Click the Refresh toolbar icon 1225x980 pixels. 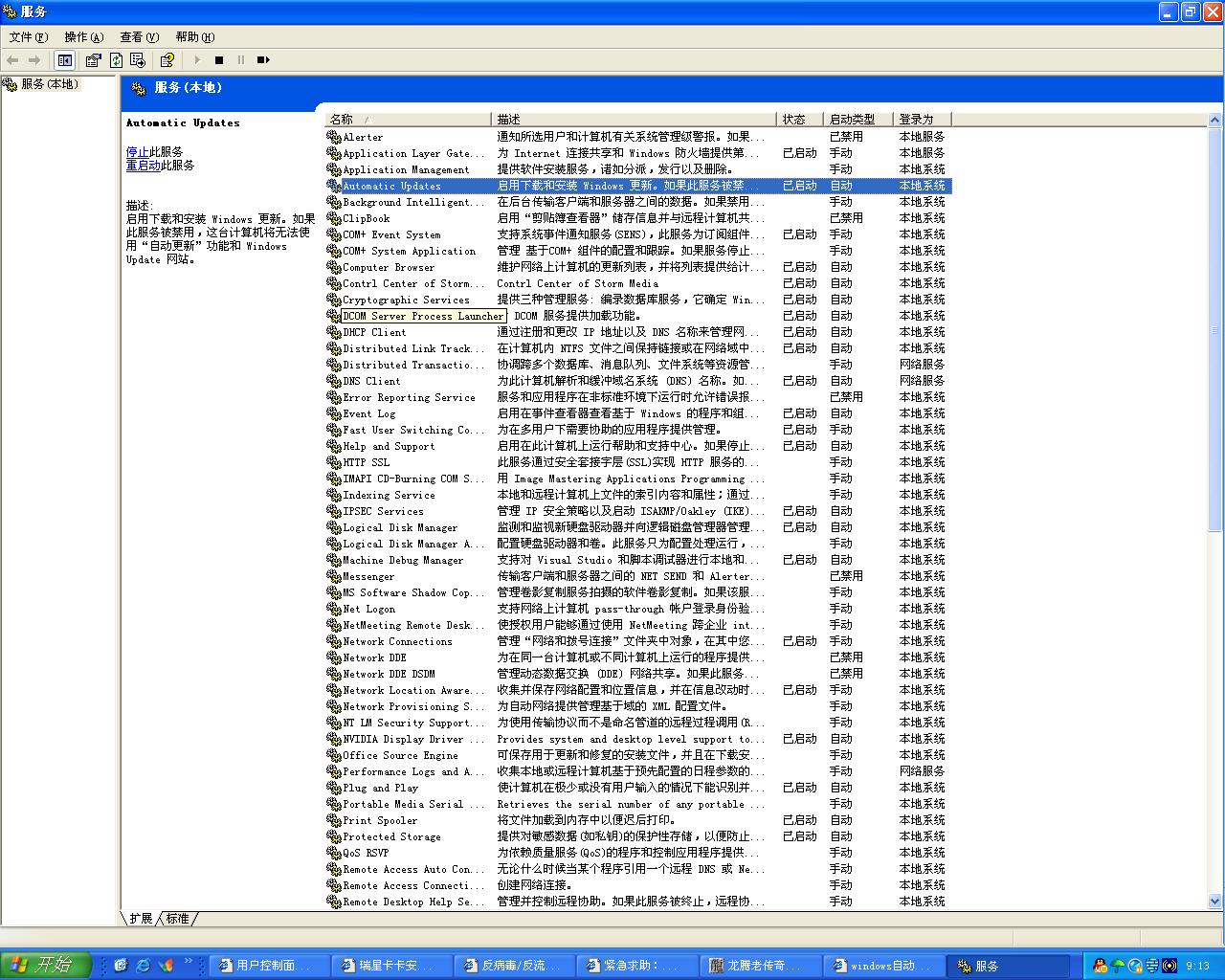(x=116, y=60)
